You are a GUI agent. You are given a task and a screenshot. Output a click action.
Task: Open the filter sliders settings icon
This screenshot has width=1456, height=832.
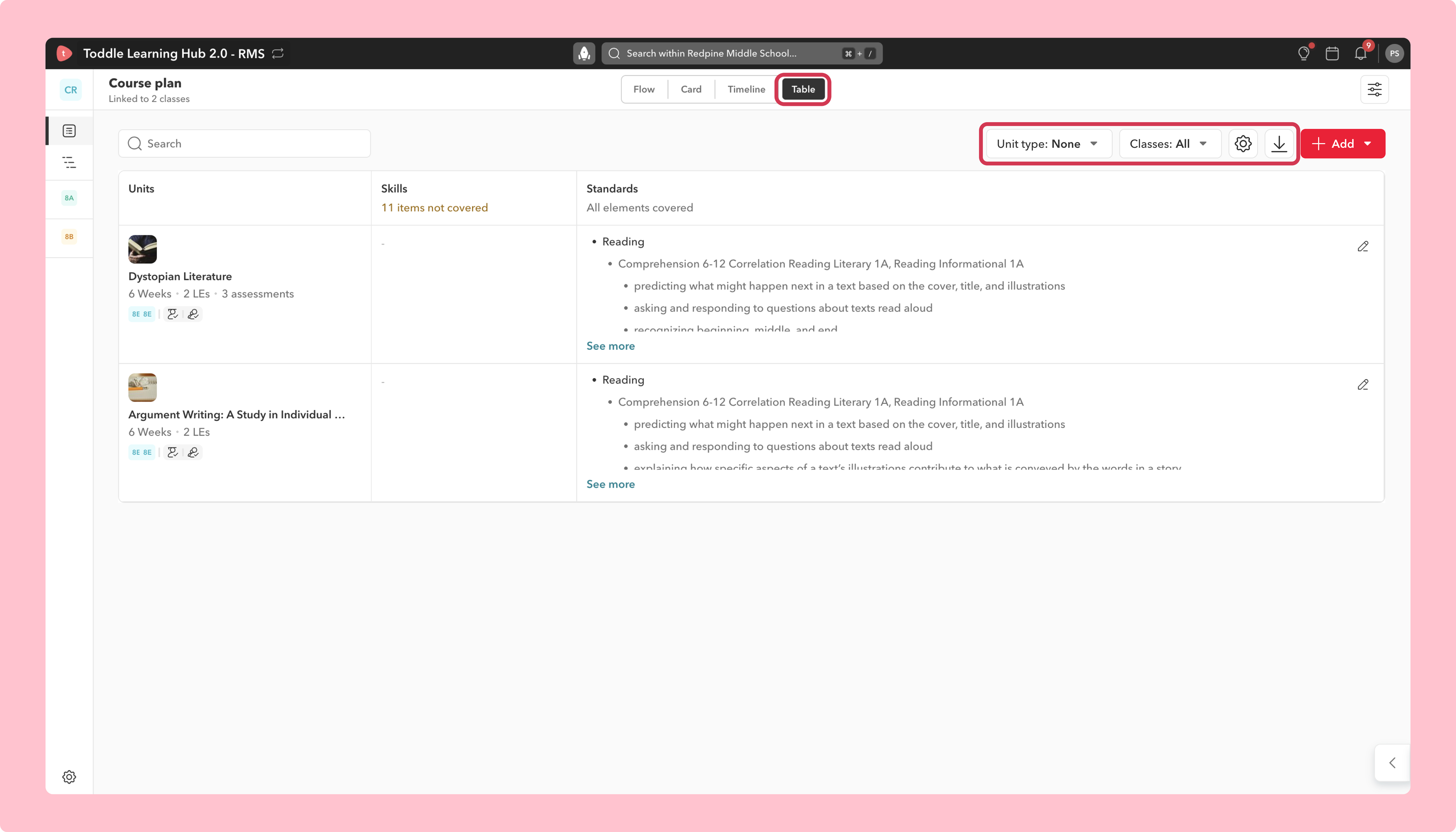(x=1374, y=89)
